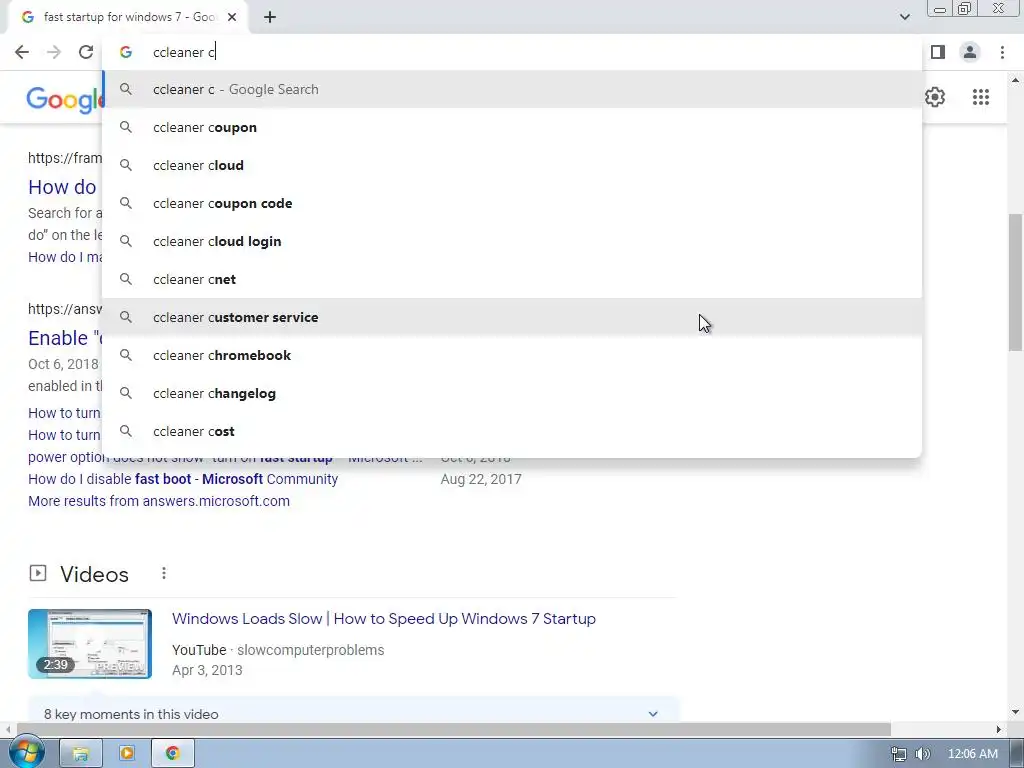
Task: Open the network tray icon
Action: (x=899, y=754)
